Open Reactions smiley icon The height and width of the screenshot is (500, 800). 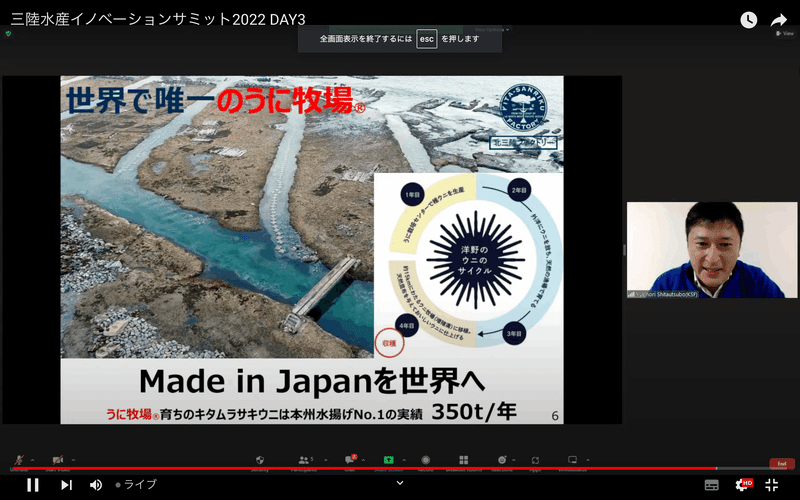pos(502,460)
